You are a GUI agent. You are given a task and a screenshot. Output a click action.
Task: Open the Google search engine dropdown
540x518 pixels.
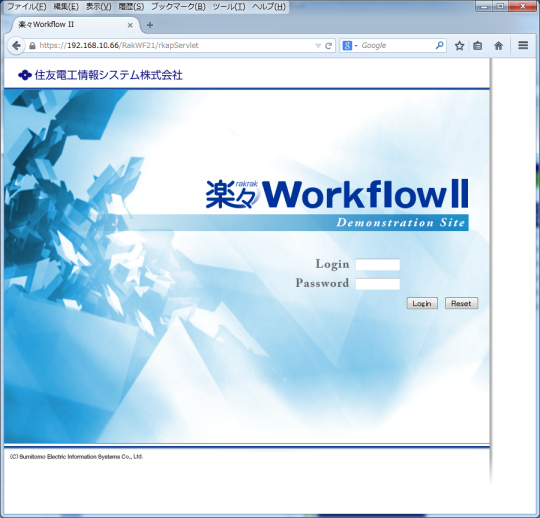350,45
